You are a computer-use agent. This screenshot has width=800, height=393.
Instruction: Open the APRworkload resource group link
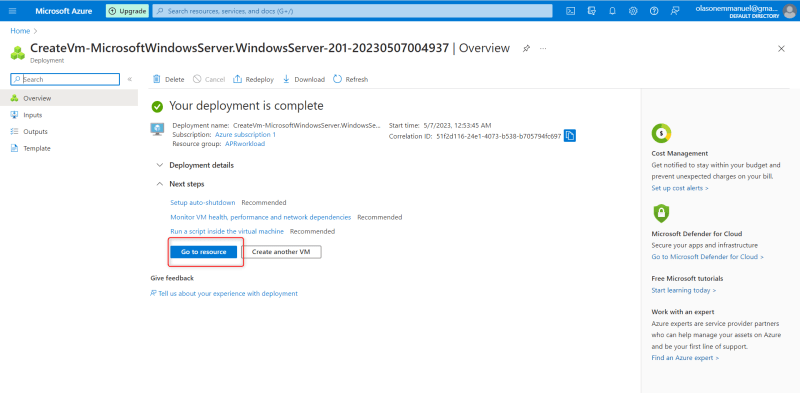(245, 144)
